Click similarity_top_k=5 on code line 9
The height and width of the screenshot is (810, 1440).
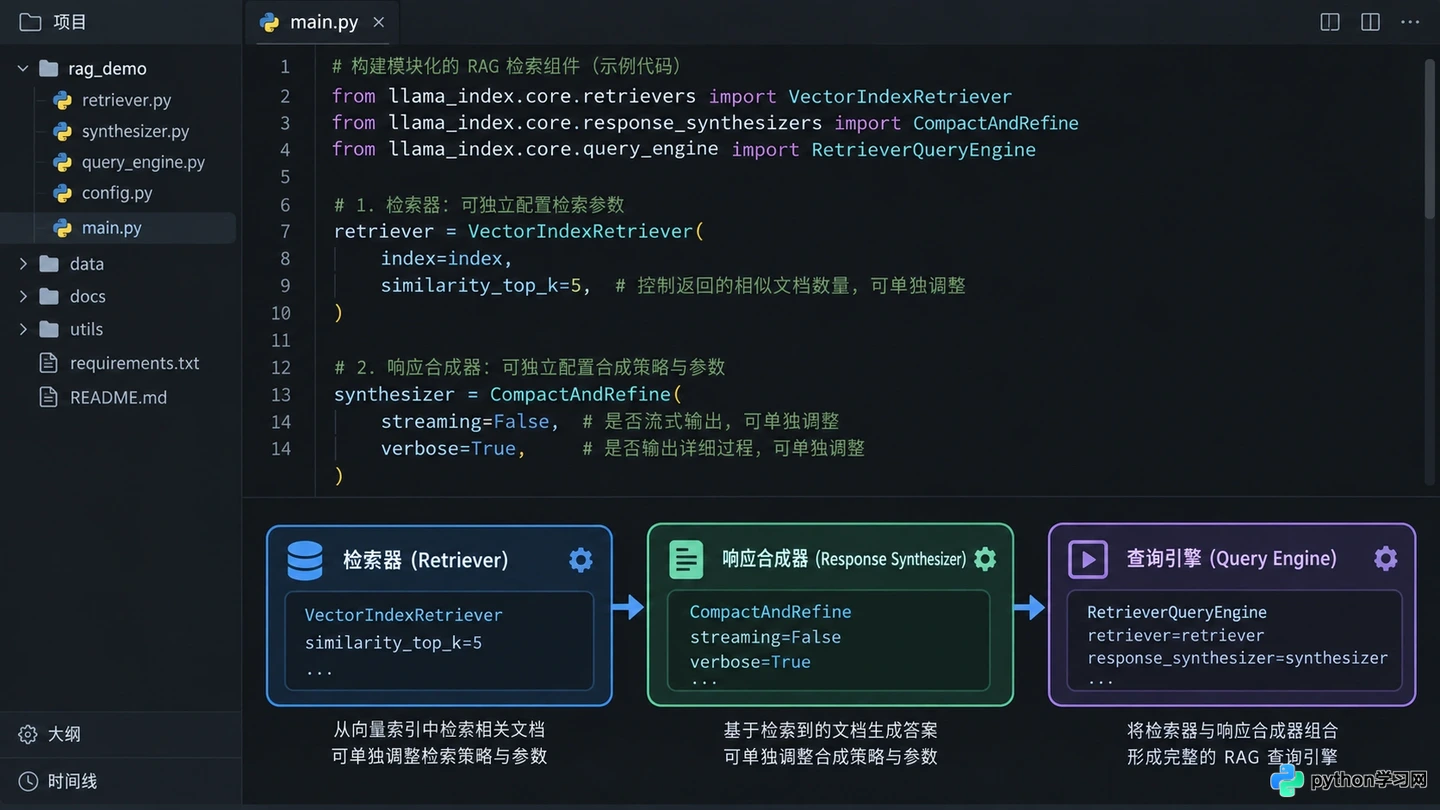click(480, 286)
